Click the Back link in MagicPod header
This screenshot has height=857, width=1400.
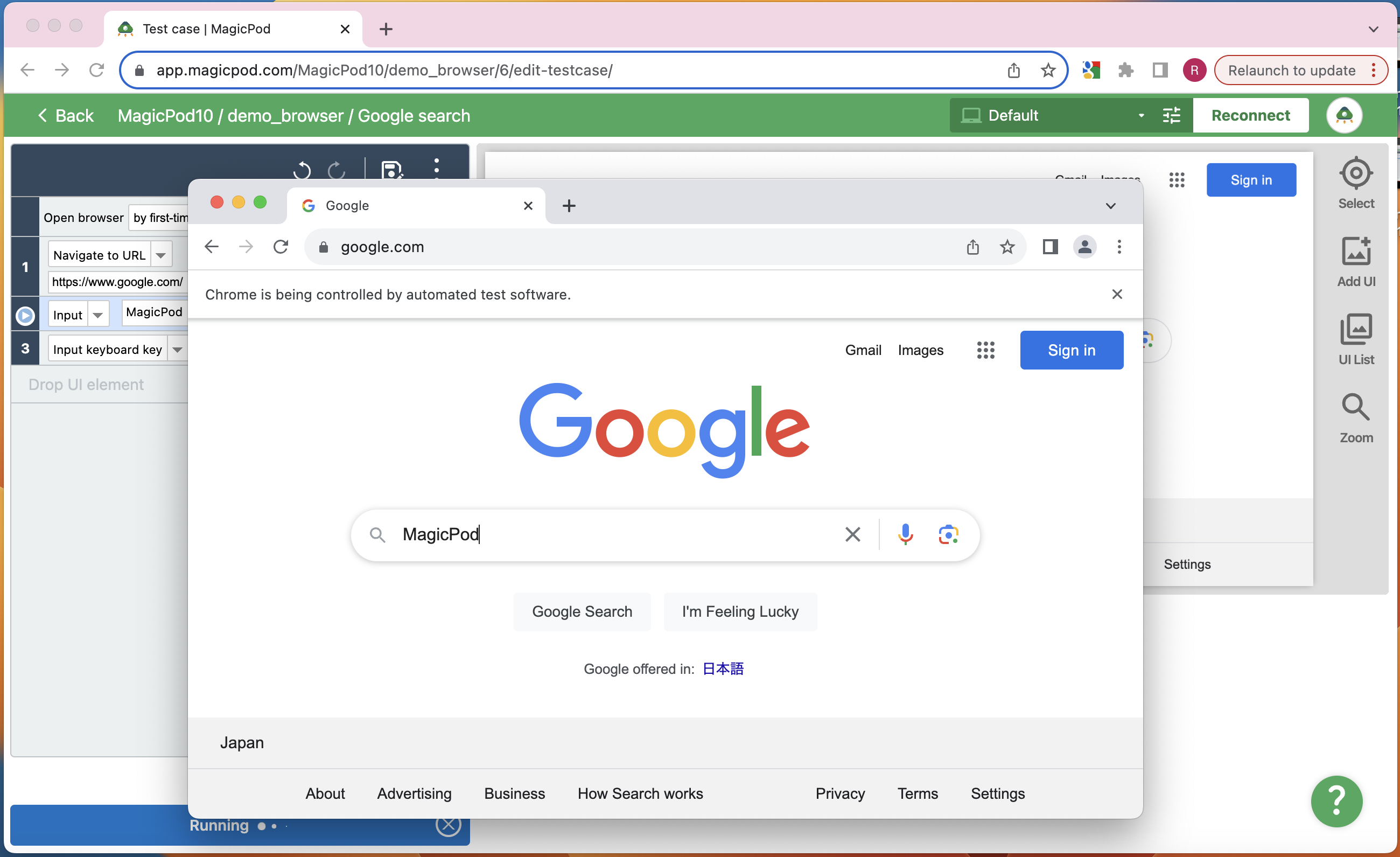coord(66,115)
